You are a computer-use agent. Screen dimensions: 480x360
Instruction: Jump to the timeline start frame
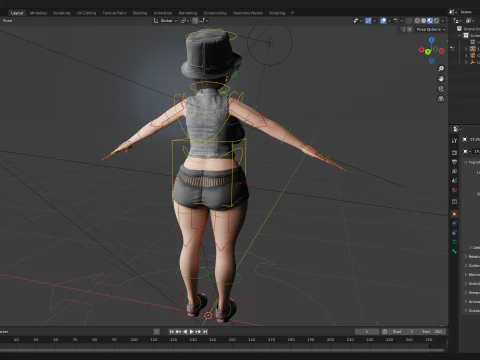coord(172,332)
